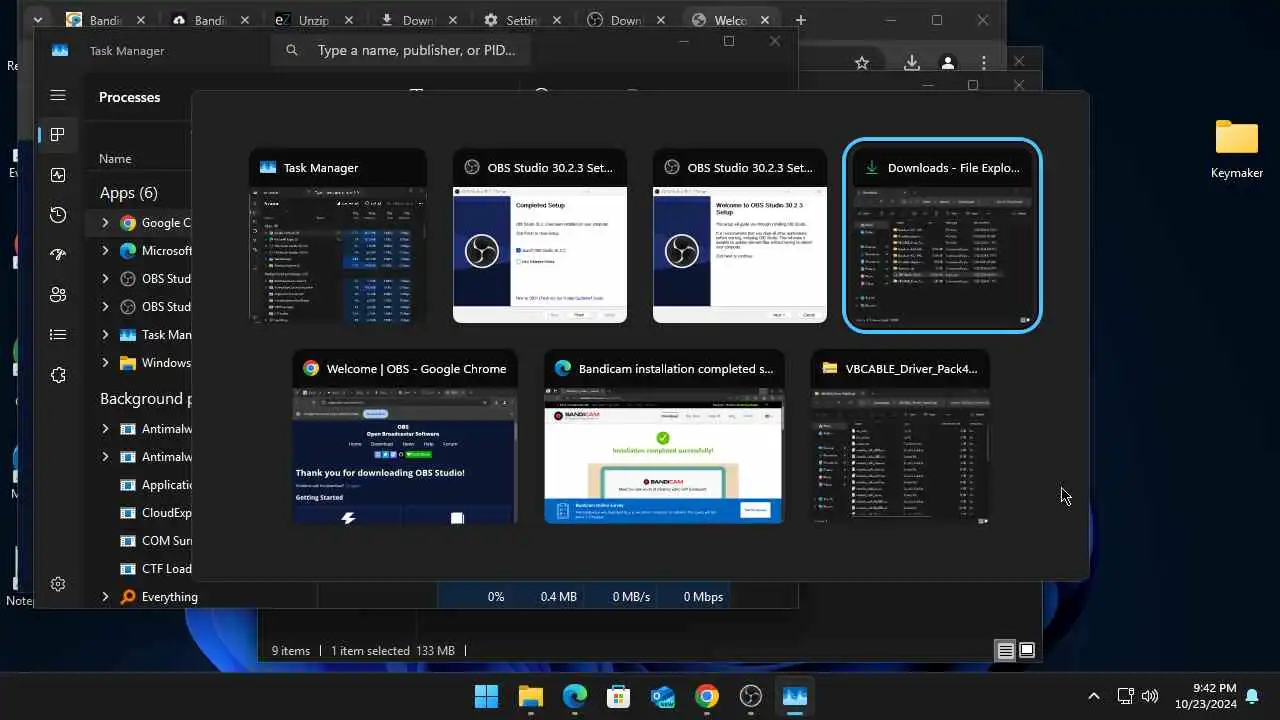Viewport: 1280px width, 720px height.
Task: Open Microsoft Store taskbar icon
Action: [618, 697]
